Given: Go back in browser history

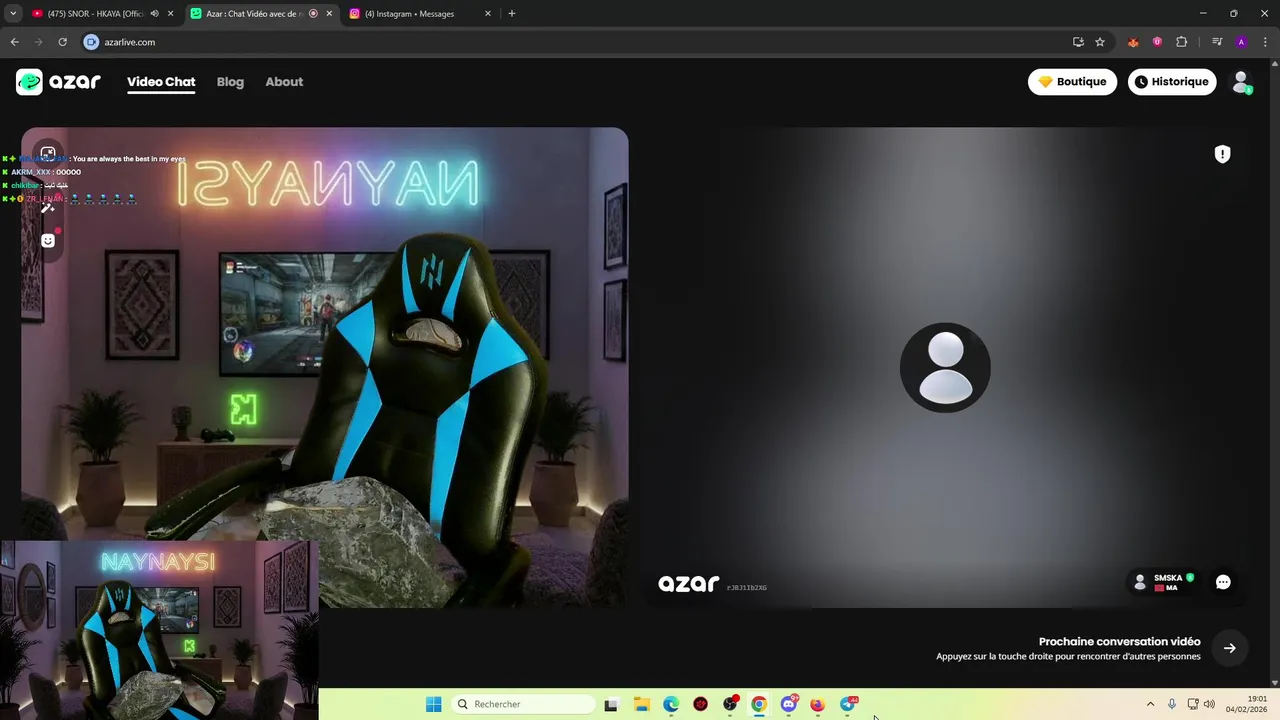Looking at the screenshot, I should coord(14,42).
